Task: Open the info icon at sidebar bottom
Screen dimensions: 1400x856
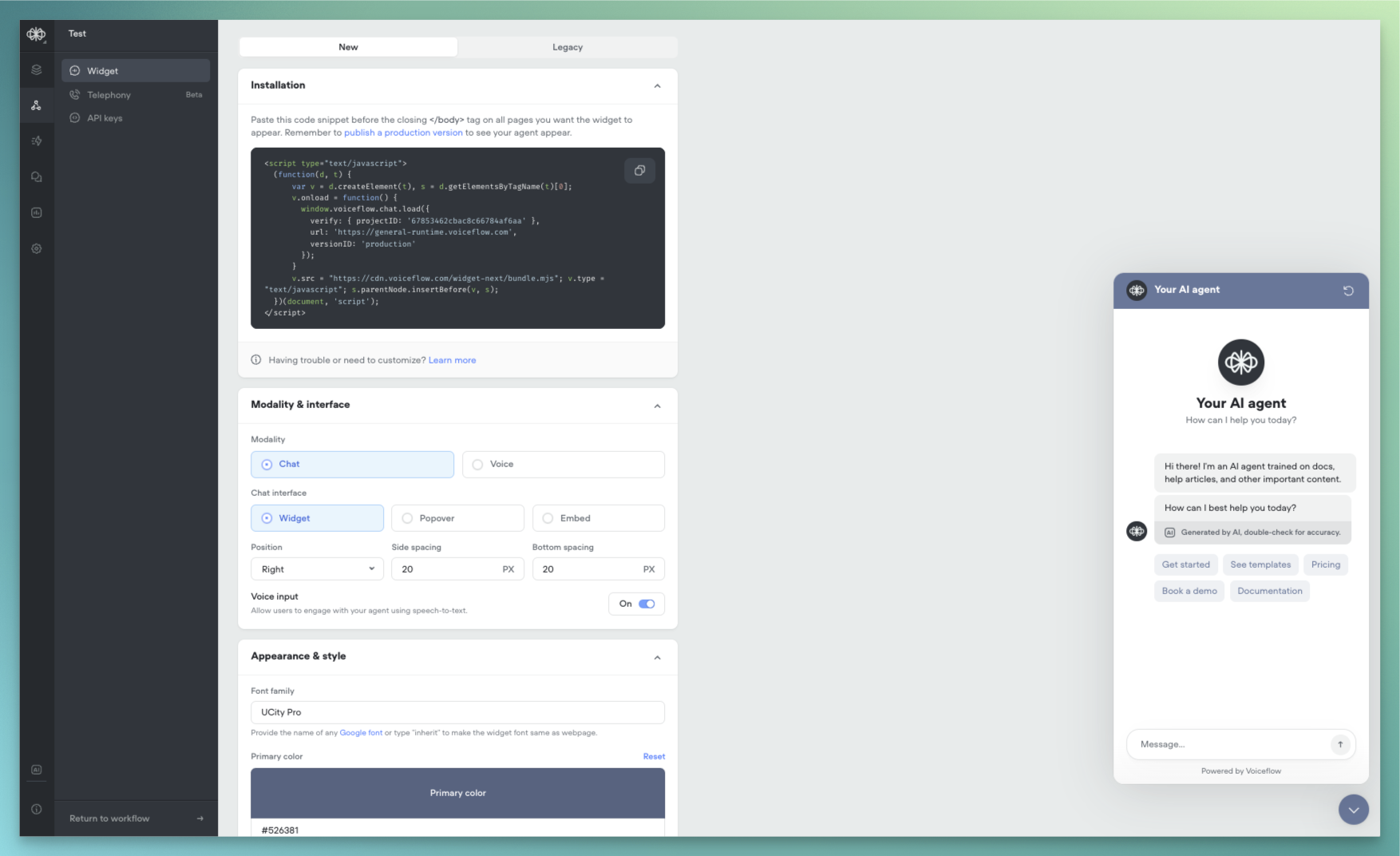Action: 36,809
